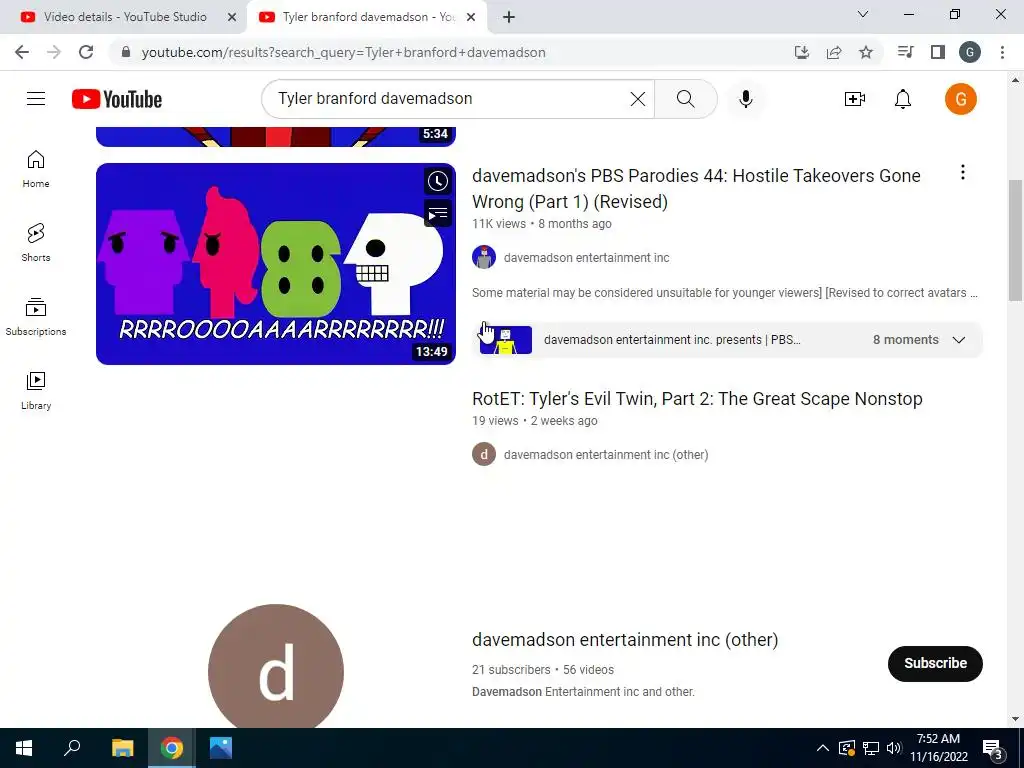
Task: Open davemadson entertainment inc (other) under RotET video
Action: coord(605,455)
